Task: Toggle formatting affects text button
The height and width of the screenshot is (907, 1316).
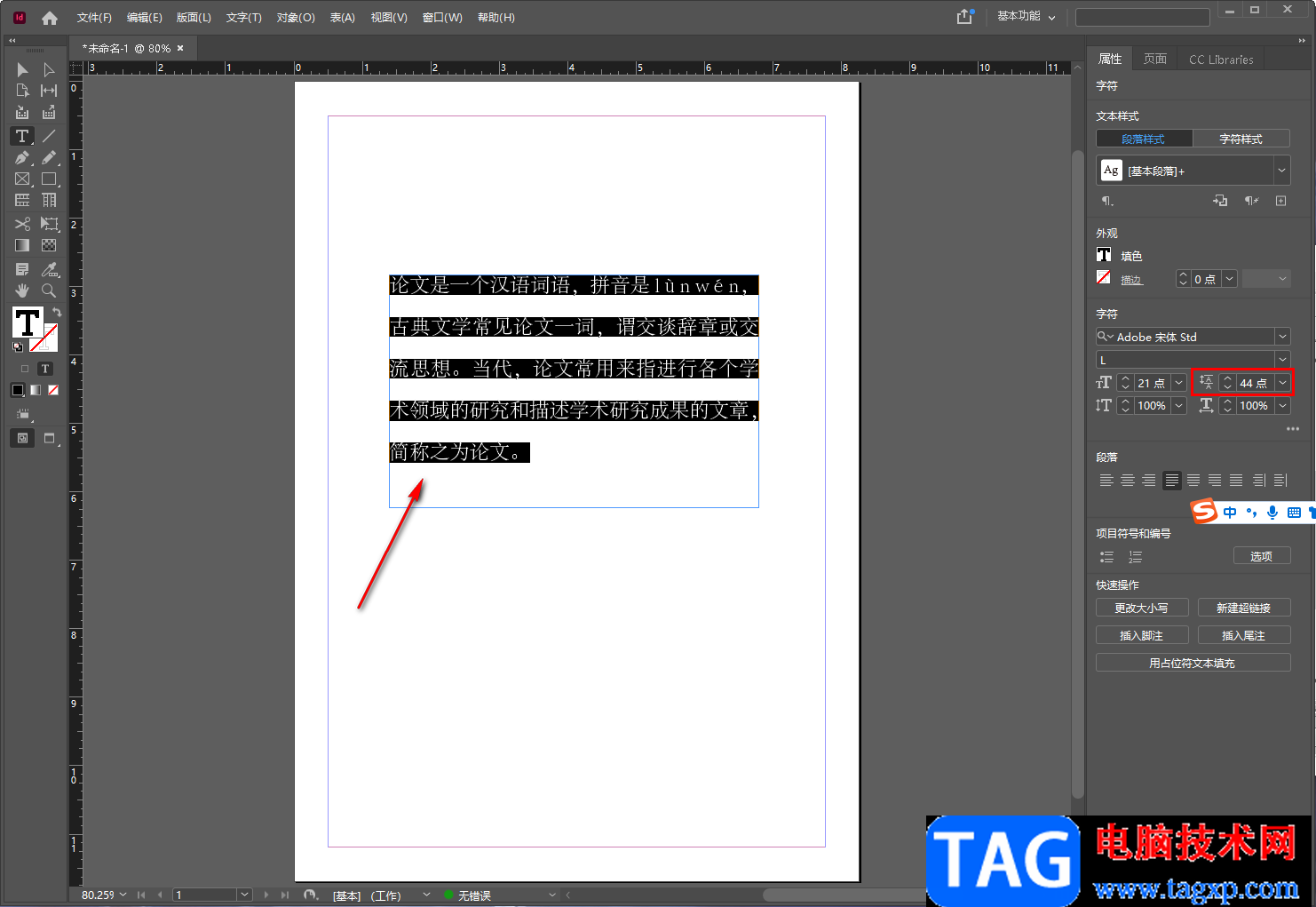Action: [45, 369]
